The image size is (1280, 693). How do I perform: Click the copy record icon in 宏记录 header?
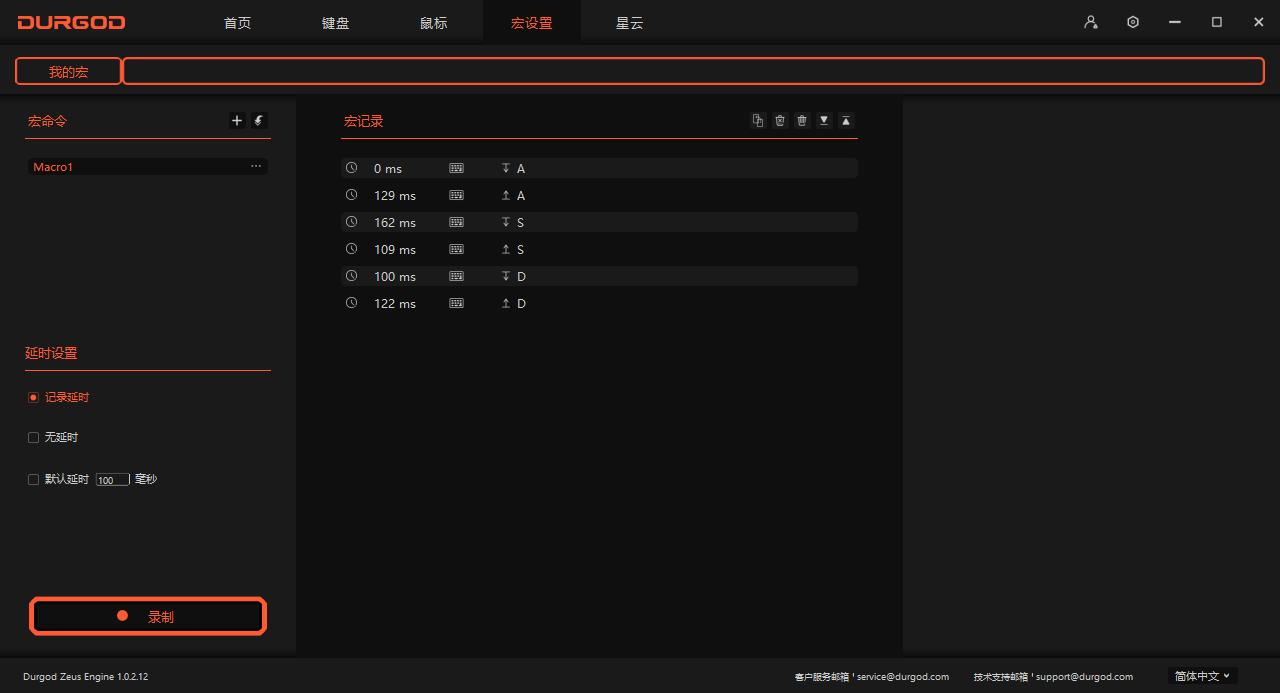758,121
